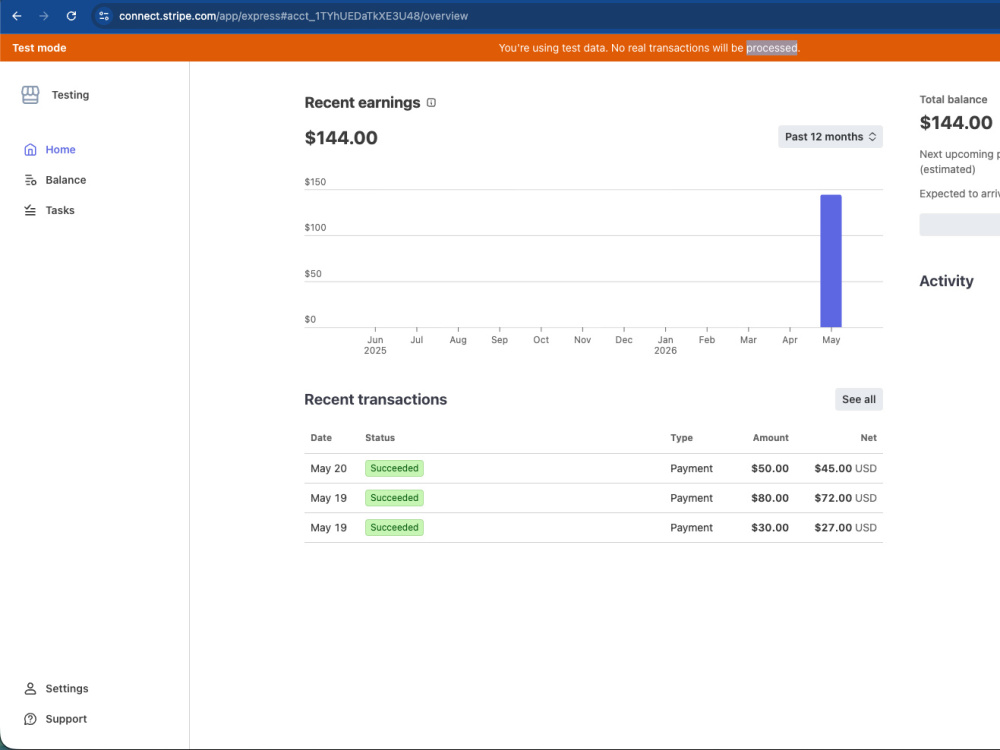The height and width of the screenshot is (750, 1000).
Task: Open the Balance page
Action: click(66, 180)
